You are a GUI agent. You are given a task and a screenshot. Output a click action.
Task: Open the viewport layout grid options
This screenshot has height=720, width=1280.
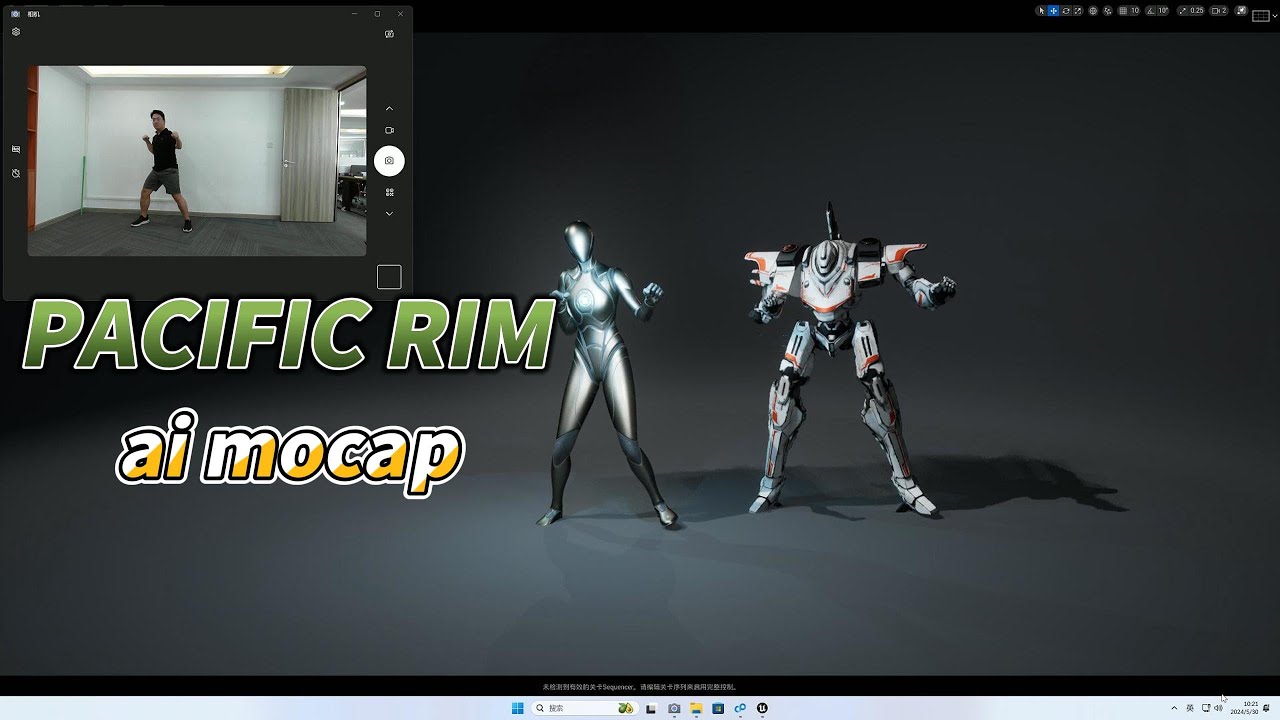click(x=1262, y=15)
